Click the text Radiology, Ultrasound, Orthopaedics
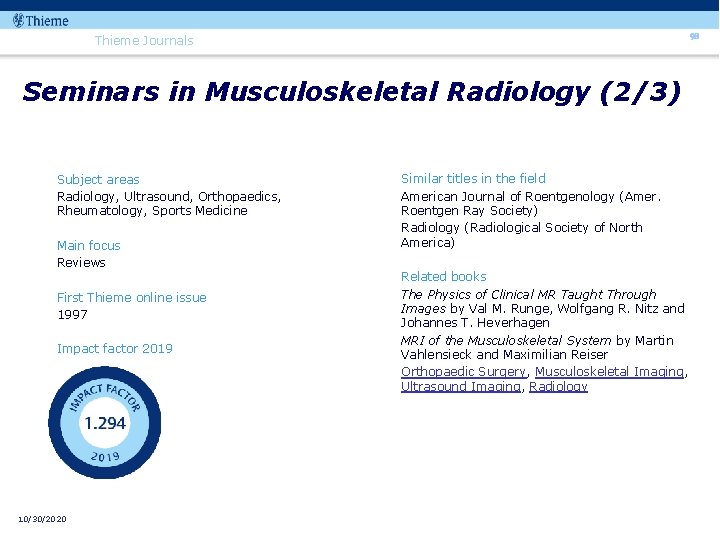 tap(169, 197)
